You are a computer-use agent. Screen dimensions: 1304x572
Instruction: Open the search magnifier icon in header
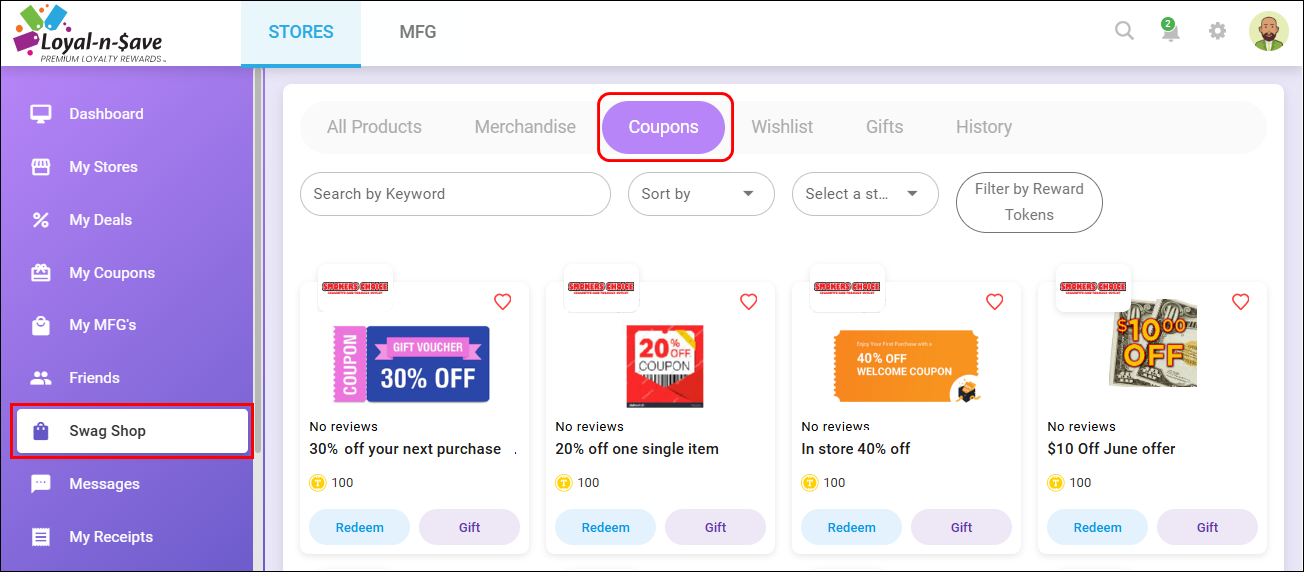1124,31
